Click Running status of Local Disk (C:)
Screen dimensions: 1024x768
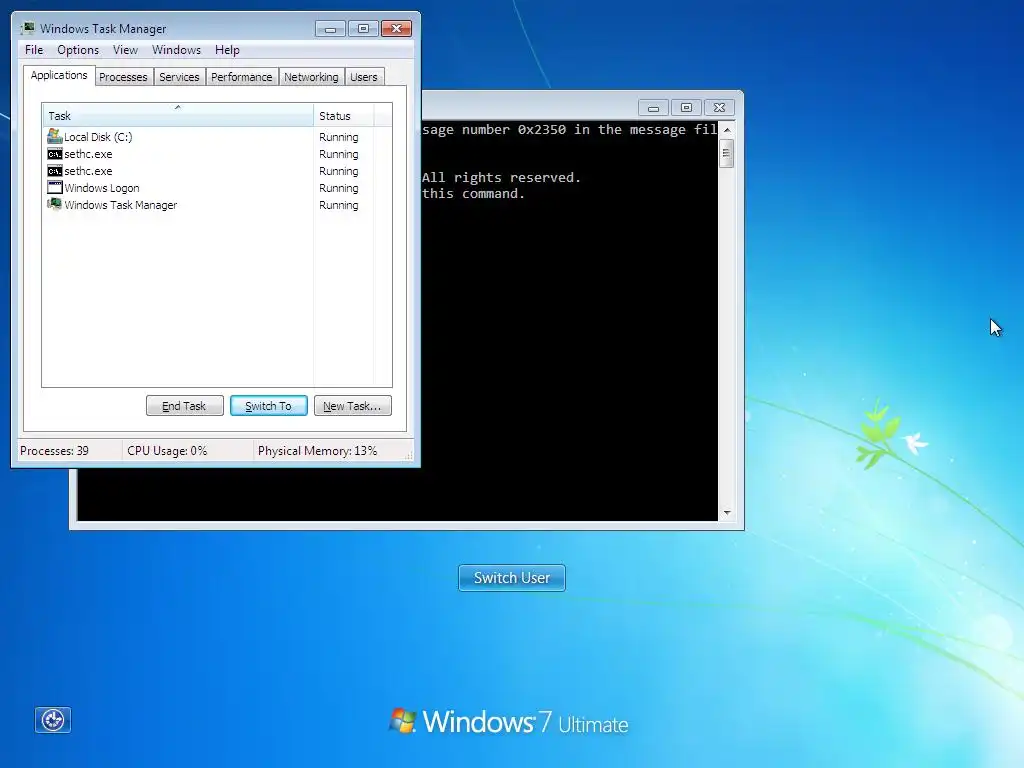click(x=338, y=137)
